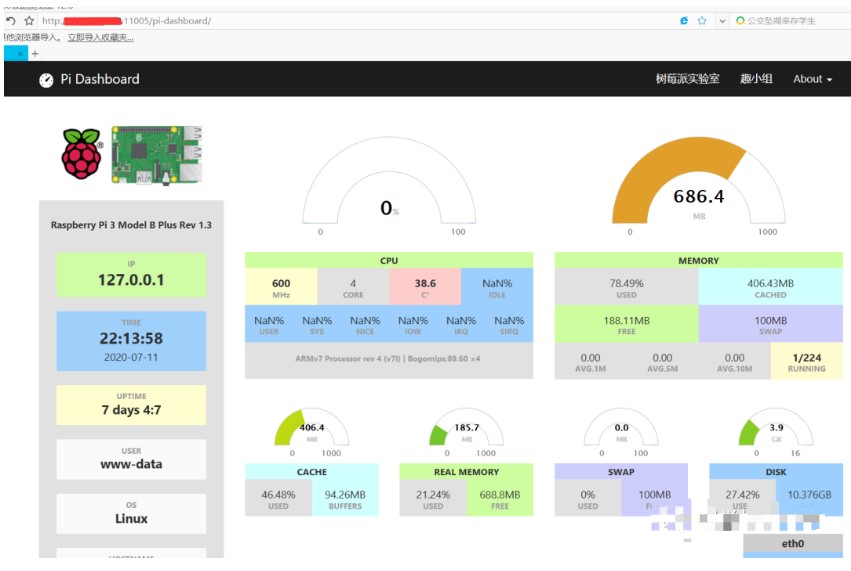This screenshot has height=571, width=851.
Task: Click the 600 MHz CPU frequency cell
Action: click(281, 287)
